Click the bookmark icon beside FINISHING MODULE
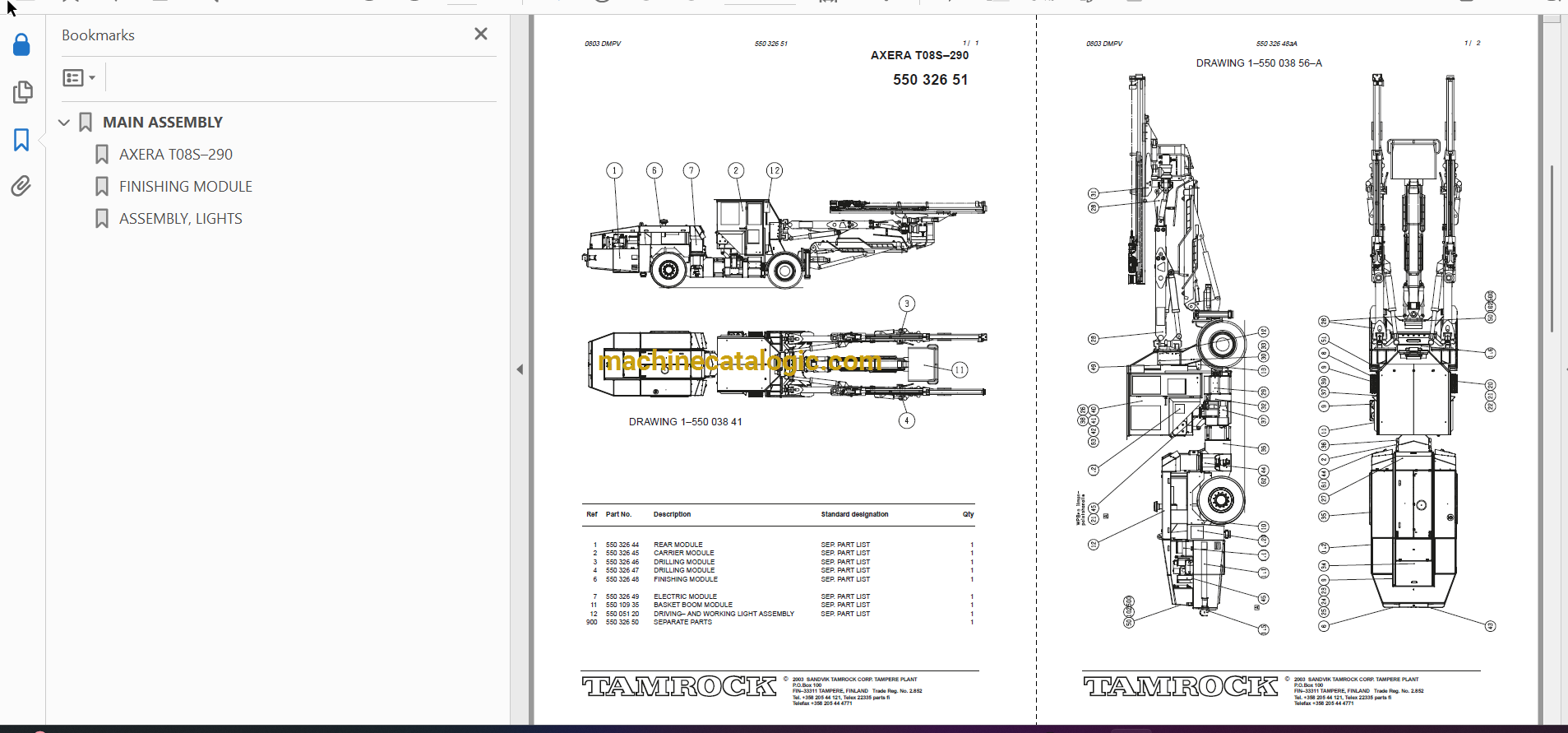The height and width of the screenshot is (733, 1568). pyautogui.click(x=102, y=187)
